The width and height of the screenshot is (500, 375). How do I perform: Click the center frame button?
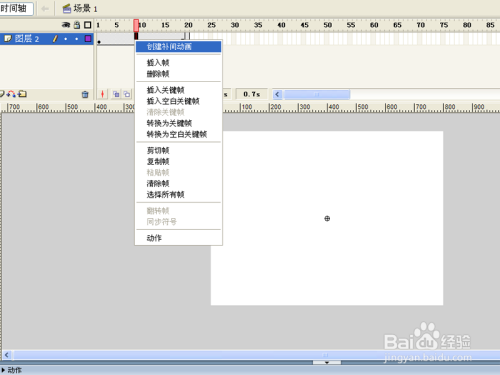pos(103,94)
